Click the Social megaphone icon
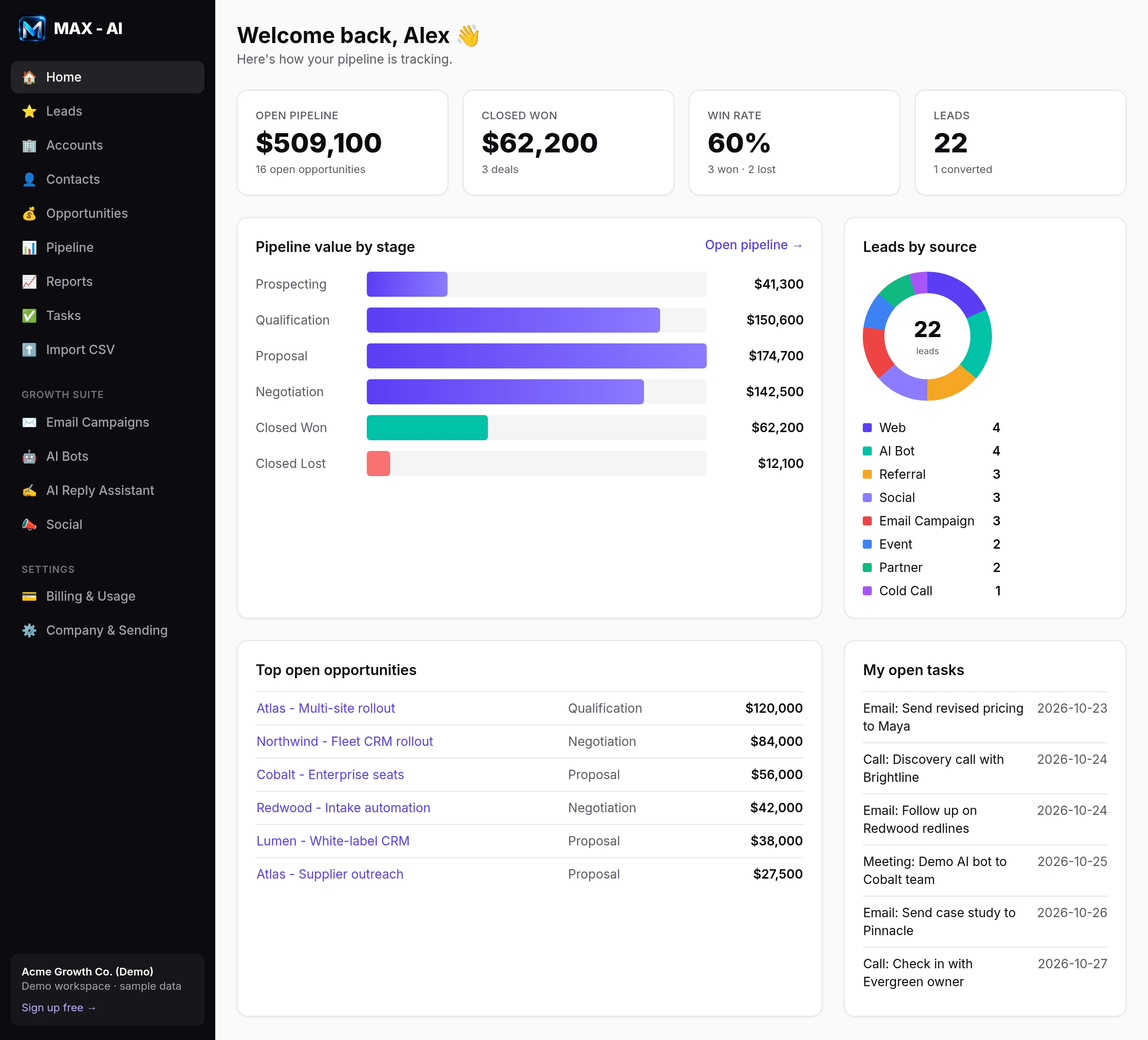 coord(29,525)
